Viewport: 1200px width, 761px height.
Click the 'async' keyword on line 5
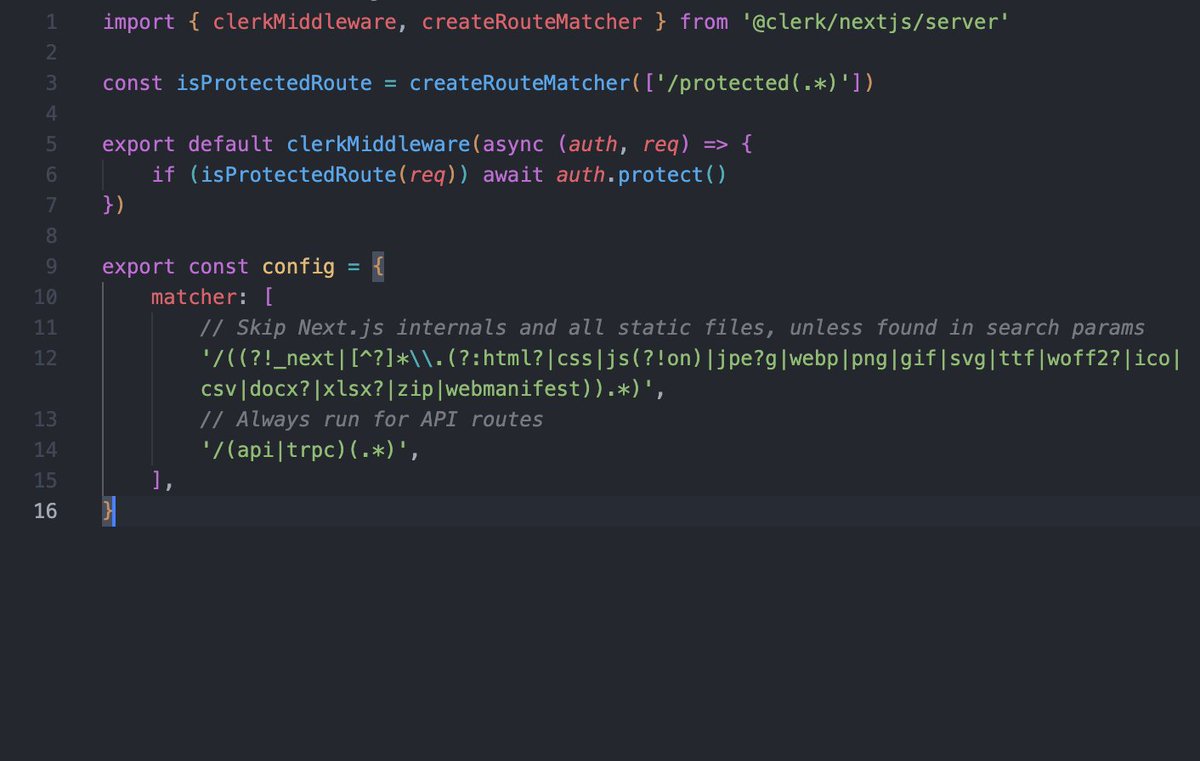pyautogui.click(x=514, y=144)
